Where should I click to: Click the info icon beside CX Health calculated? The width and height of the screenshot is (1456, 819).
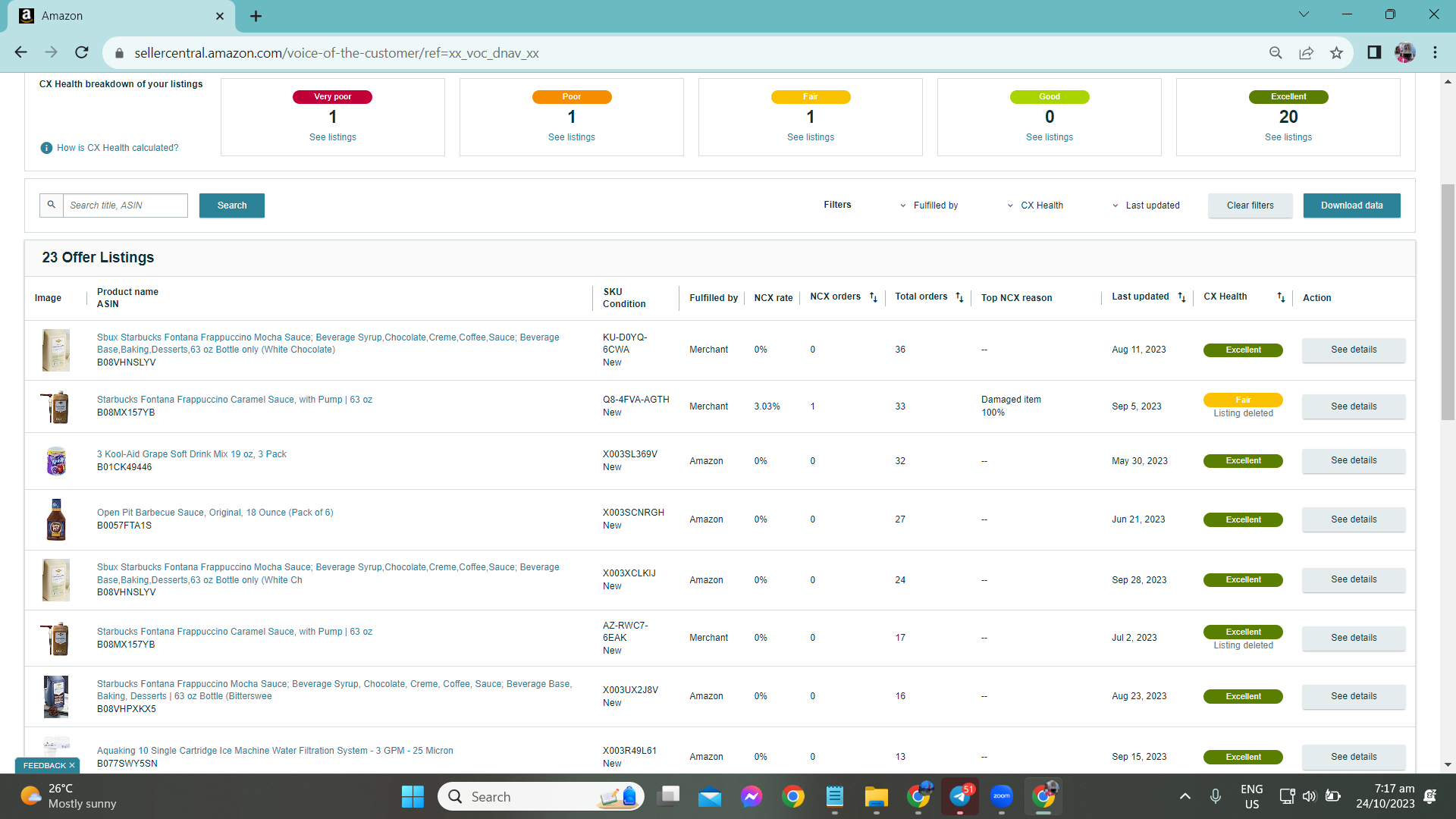click(x=46, y=148)
